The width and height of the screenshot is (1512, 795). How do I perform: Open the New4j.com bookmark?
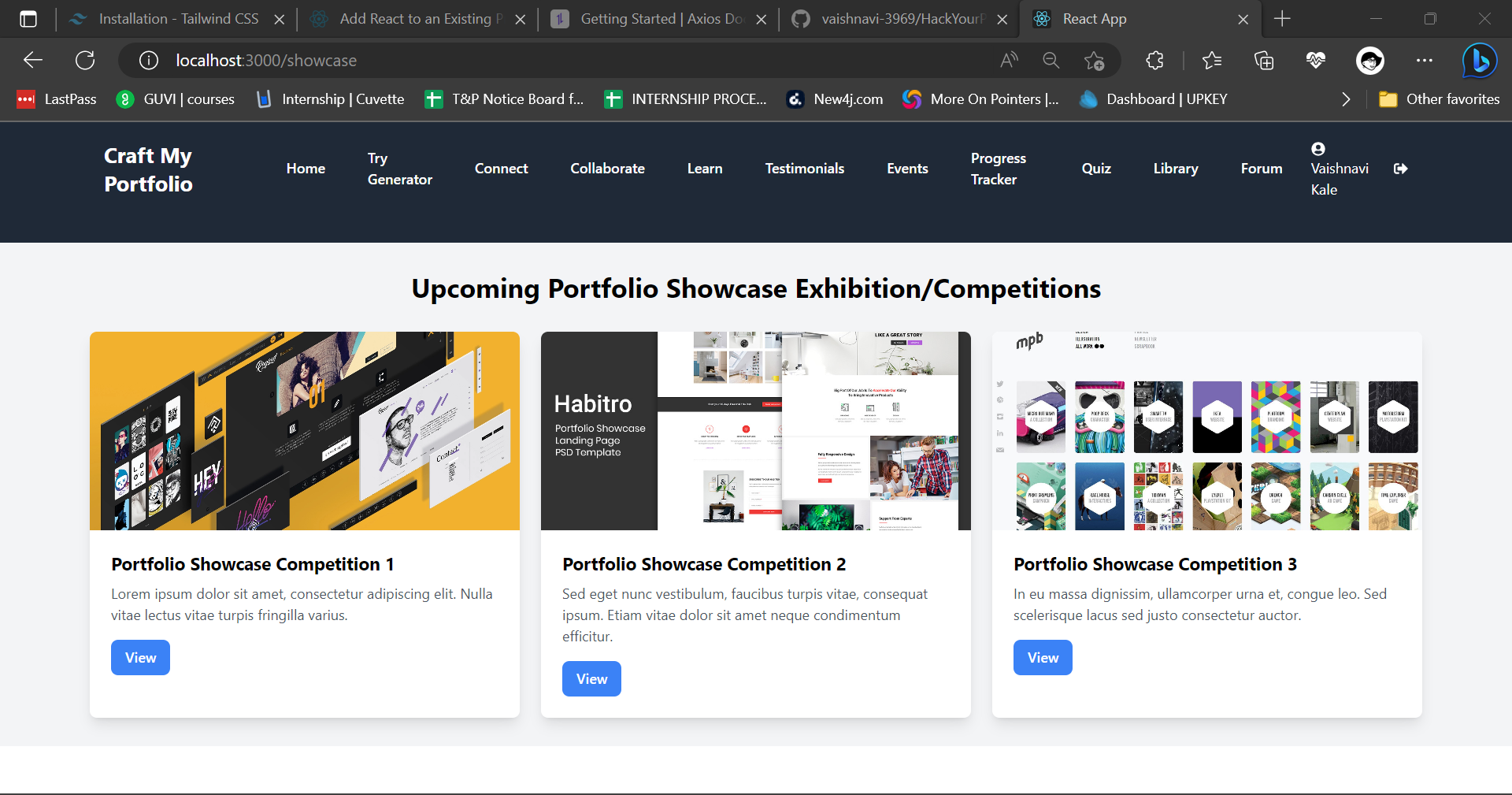tap(834, 98)
